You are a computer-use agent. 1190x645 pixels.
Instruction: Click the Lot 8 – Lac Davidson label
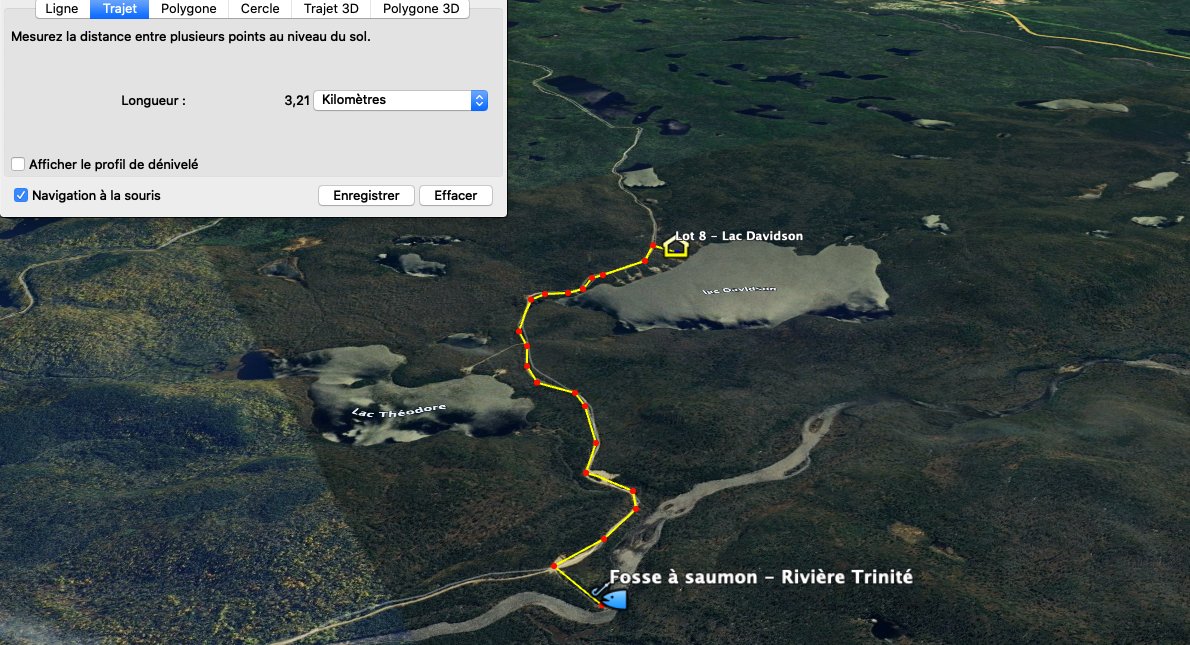[738, 236]
